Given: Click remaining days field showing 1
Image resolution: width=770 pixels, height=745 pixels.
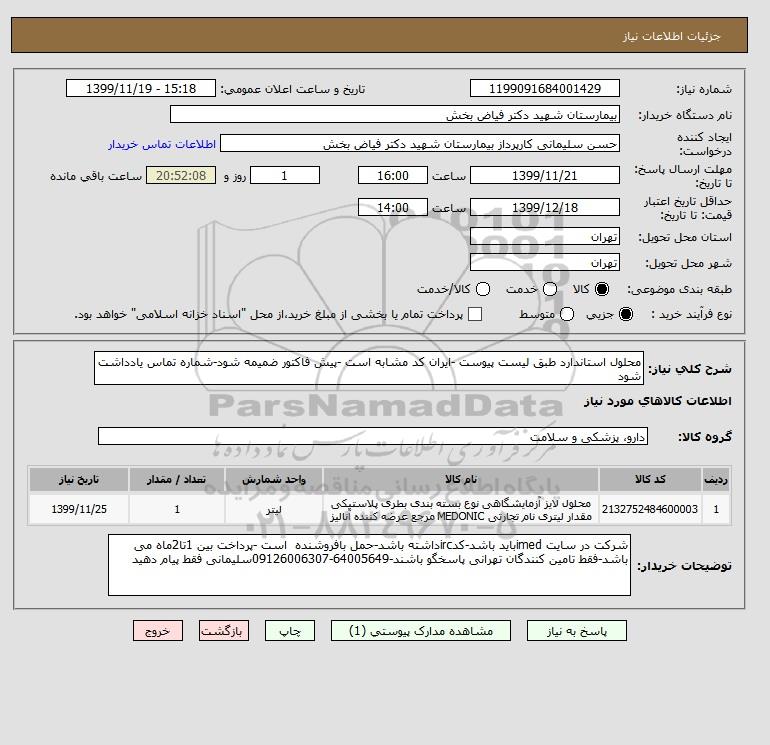Looking at the screenshot, I should click(x=285, y=175).
